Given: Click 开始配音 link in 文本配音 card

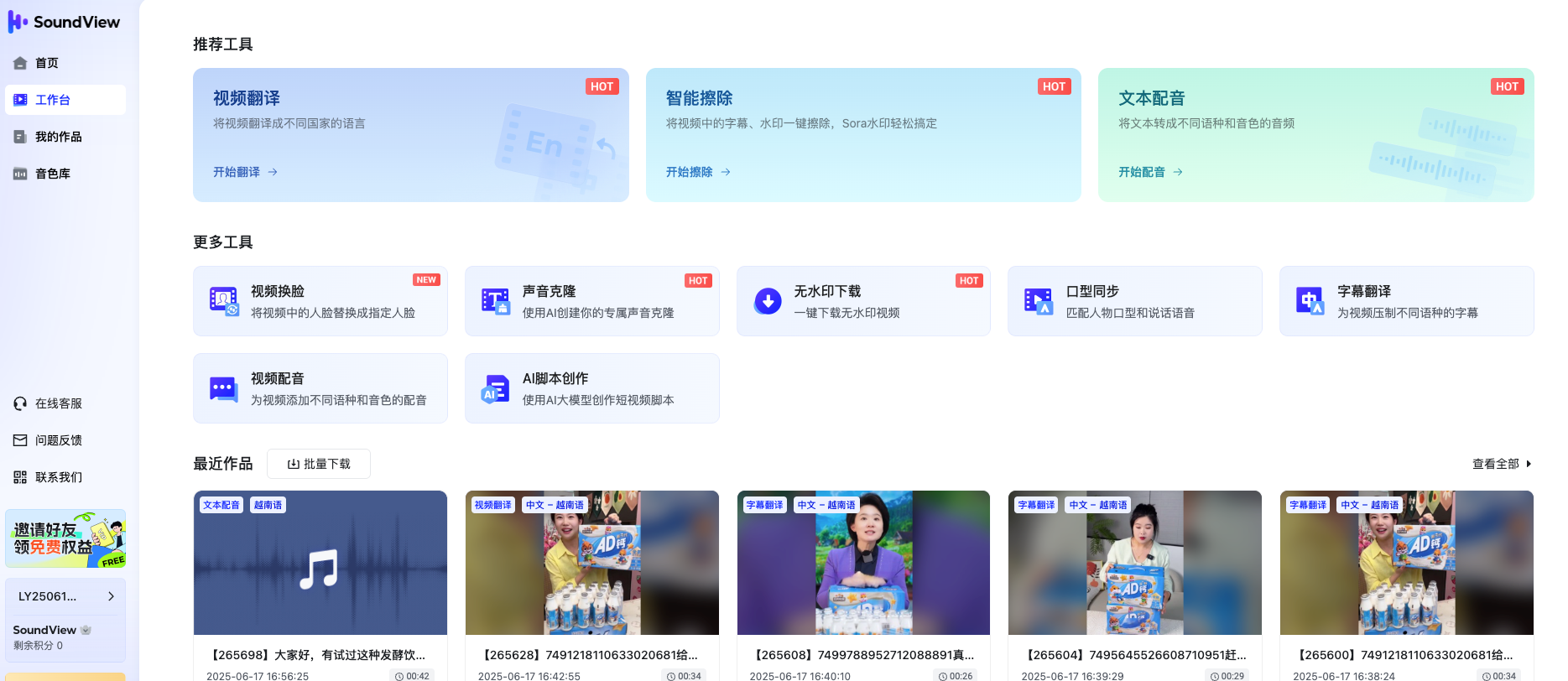Looking at the screenshot, I should point(1150,172).
